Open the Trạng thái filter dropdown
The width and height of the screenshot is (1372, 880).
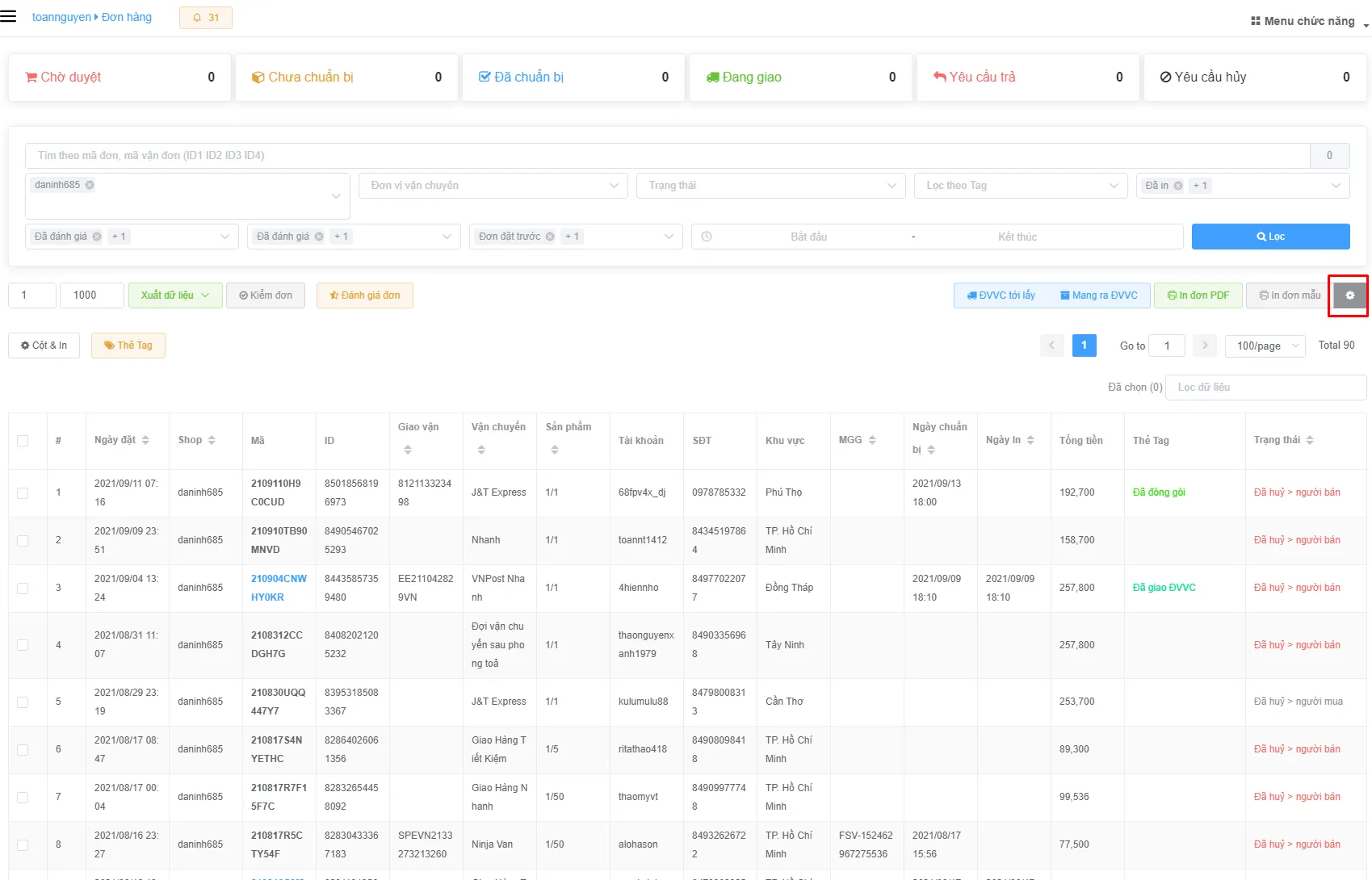point(771,186)
